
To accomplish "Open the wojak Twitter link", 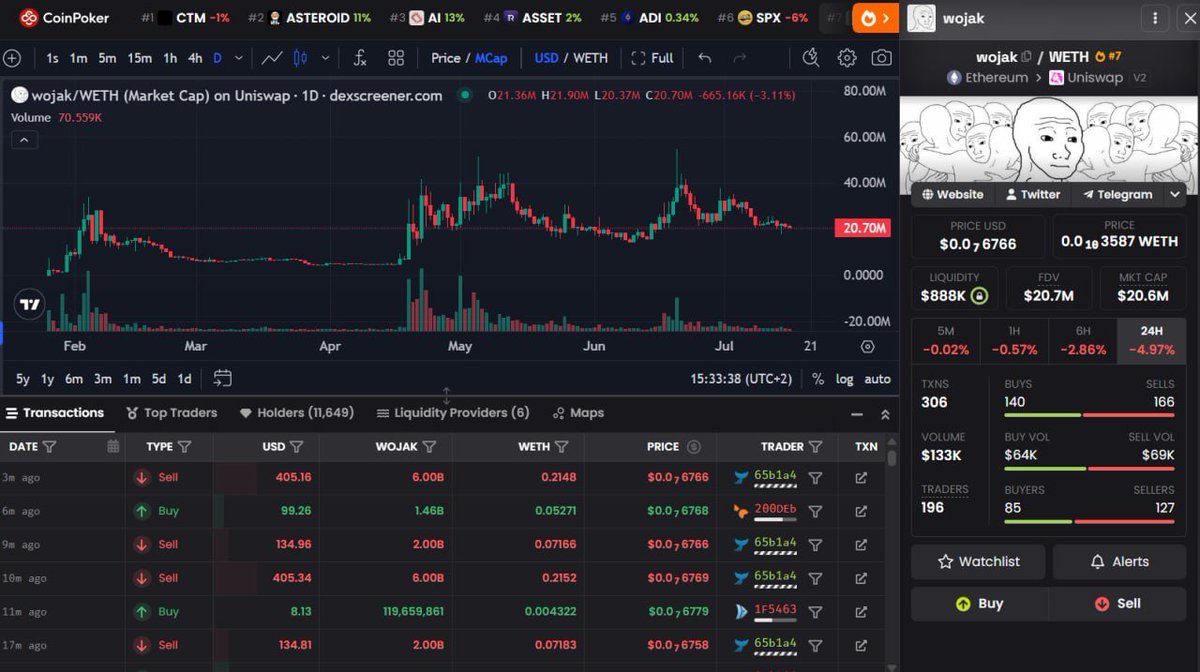I will [x=1032, y=194].
